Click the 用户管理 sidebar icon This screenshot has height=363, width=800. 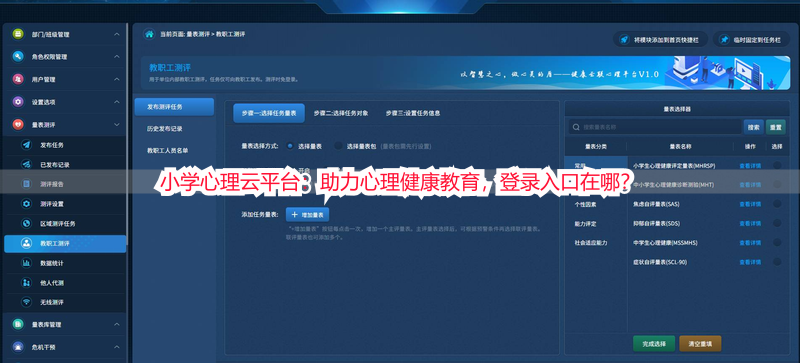pos(18,79)
